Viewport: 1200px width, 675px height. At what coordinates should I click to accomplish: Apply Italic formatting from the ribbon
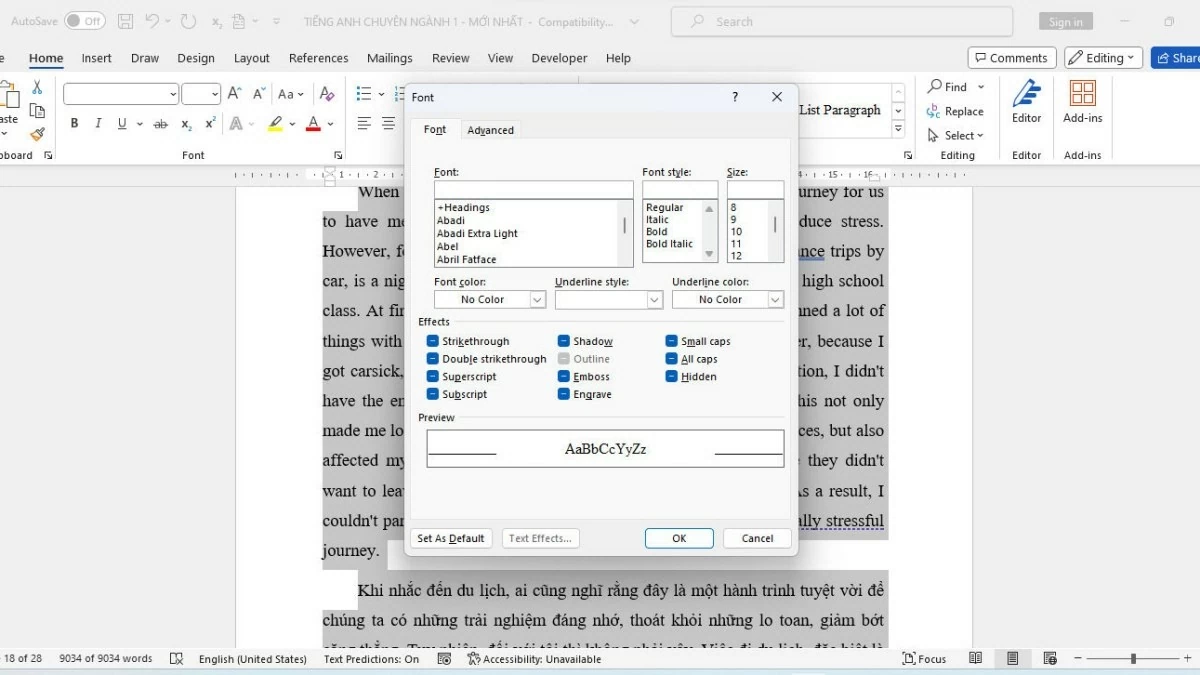point(97,123)
